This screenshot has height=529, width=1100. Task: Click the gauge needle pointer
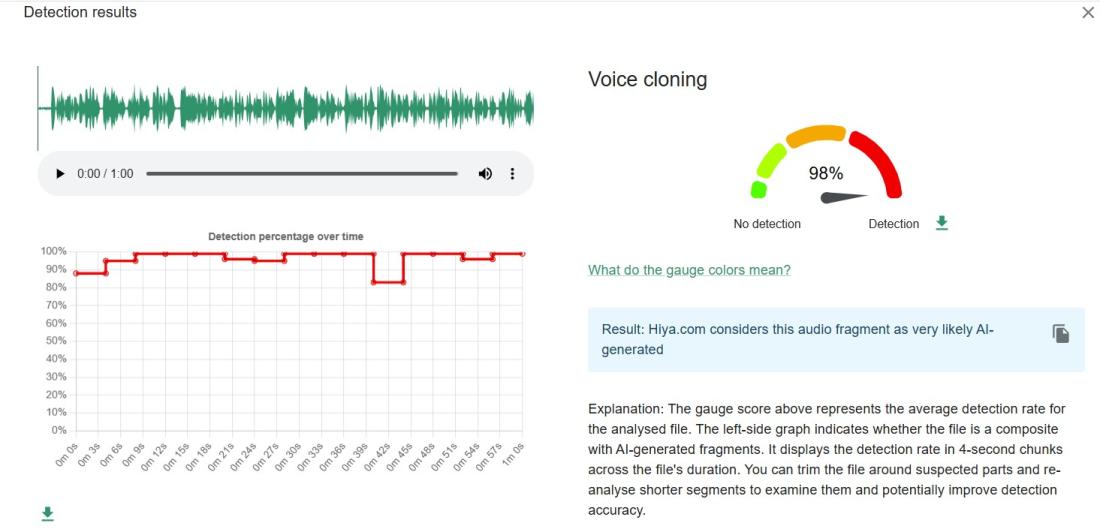pos(843,197)
